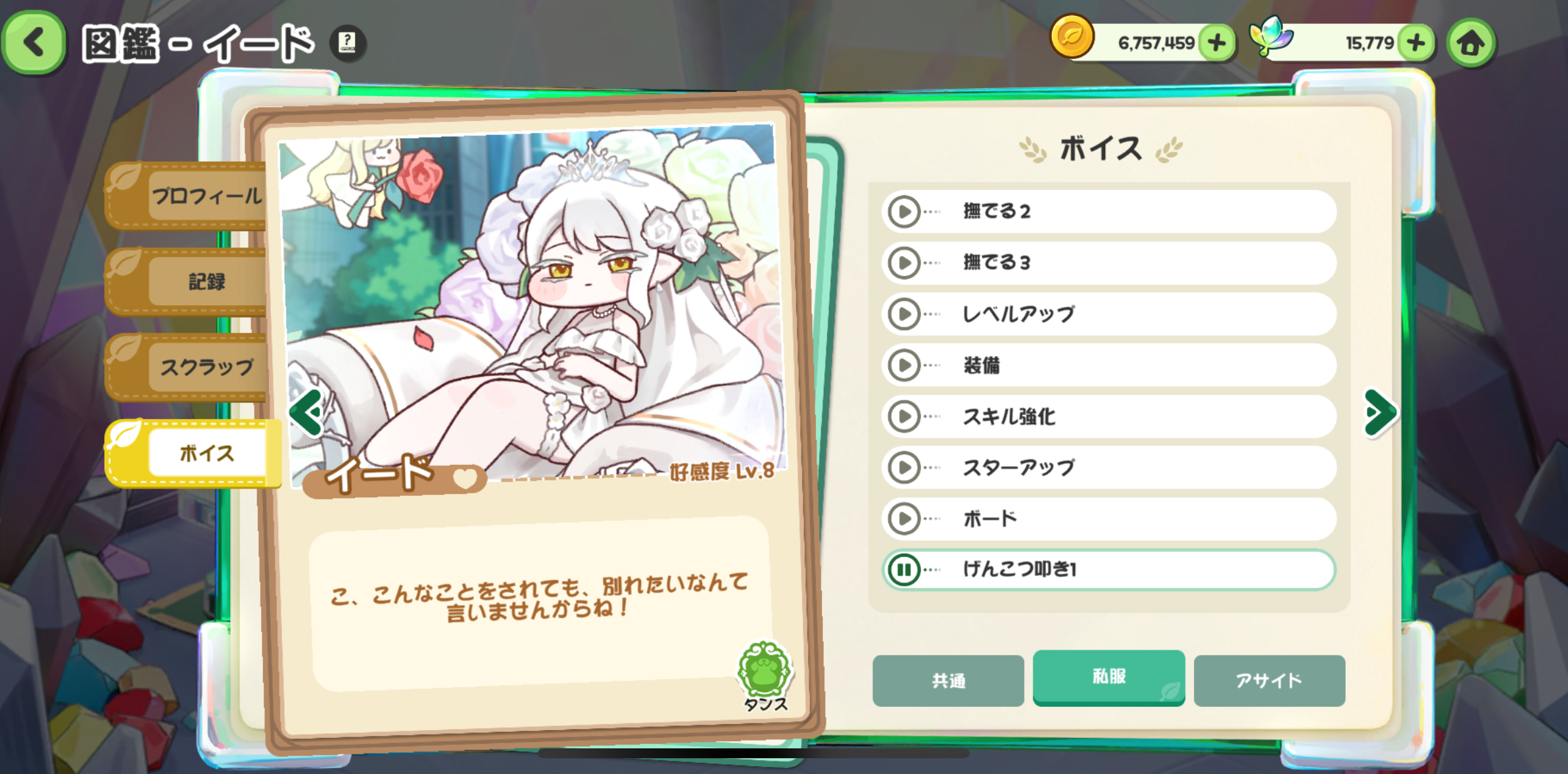Click the gold coin currency icon
This screenshot has height=774, width=1568.
tap(1072, 36)
